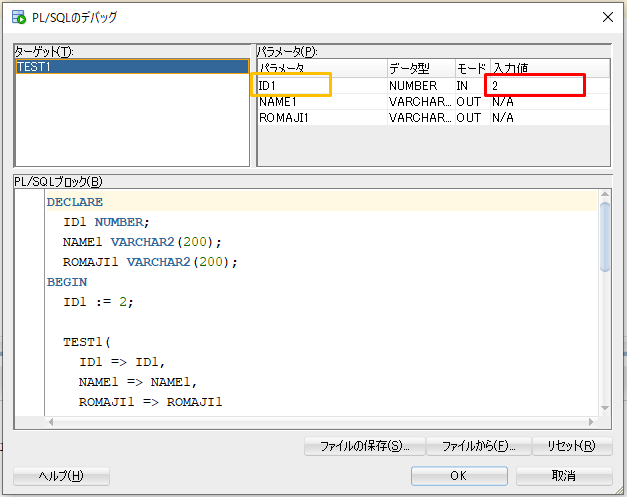Click the 'ID1 NUMBER;' code line
The image size is (627, 497).
pyautogui.click(x=106, y=222)
